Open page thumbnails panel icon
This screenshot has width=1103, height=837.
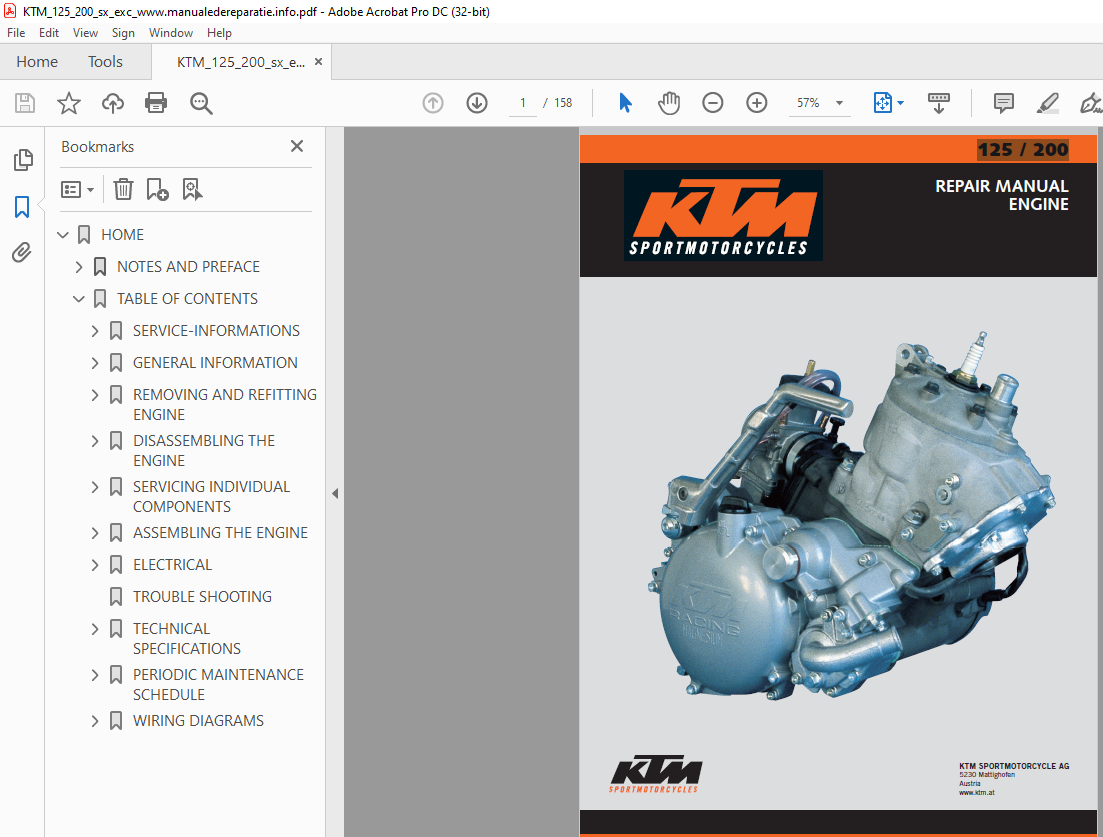point(23,160)
